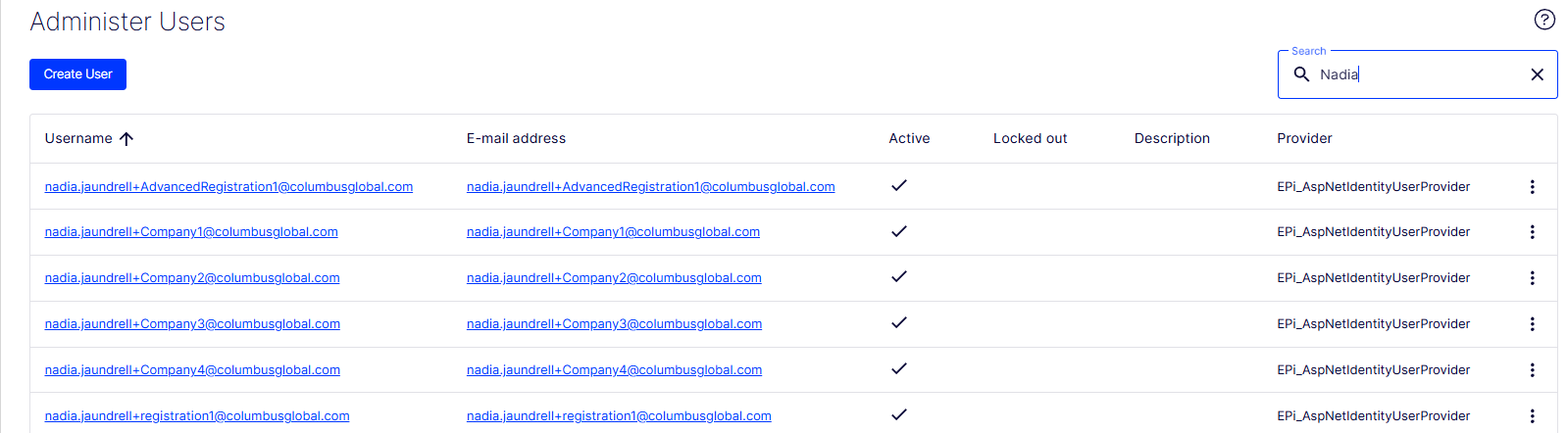Focus the Search input containing Nadia
The height and width of the screenshot is (433, 1568).
[1418, 74]
